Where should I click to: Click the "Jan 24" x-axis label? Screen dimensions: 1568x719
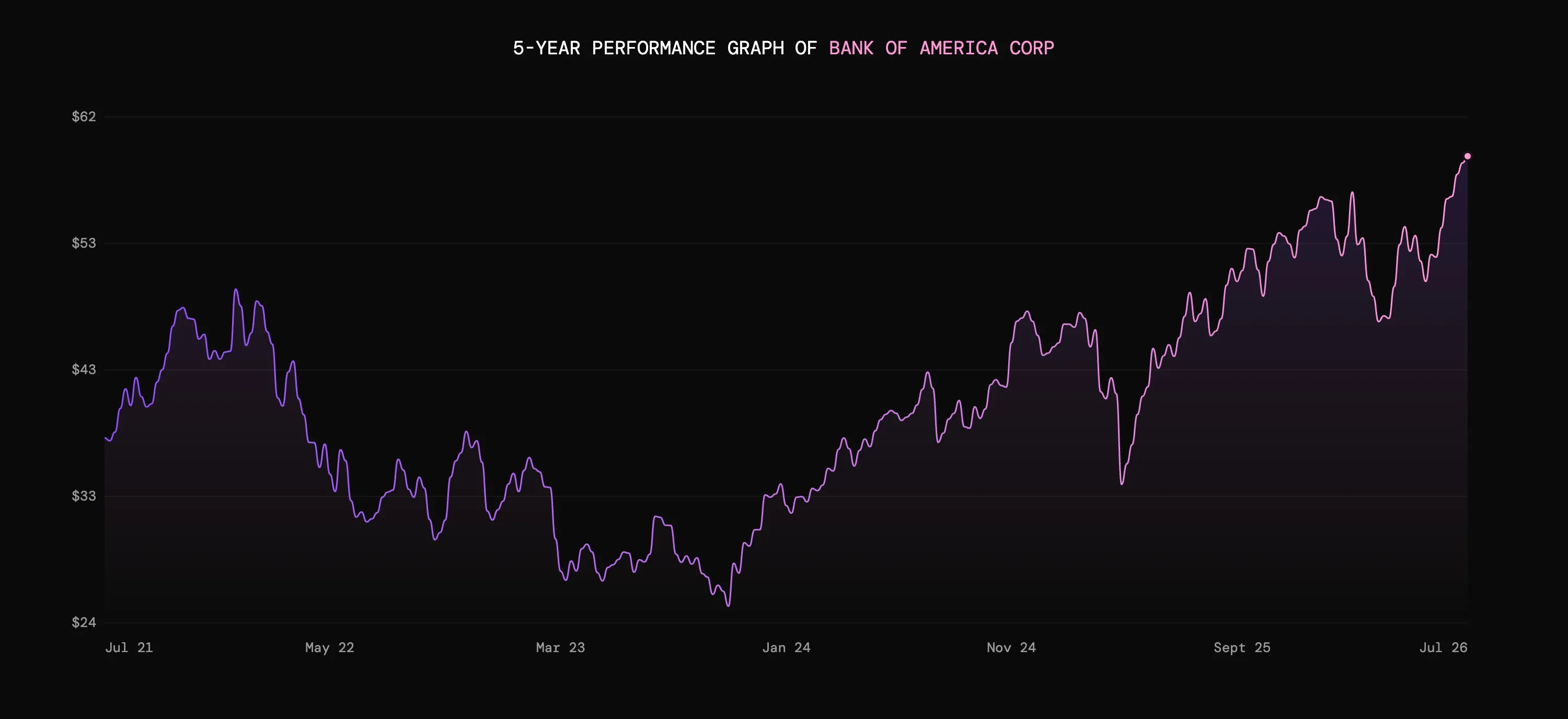tap(786, 648)
